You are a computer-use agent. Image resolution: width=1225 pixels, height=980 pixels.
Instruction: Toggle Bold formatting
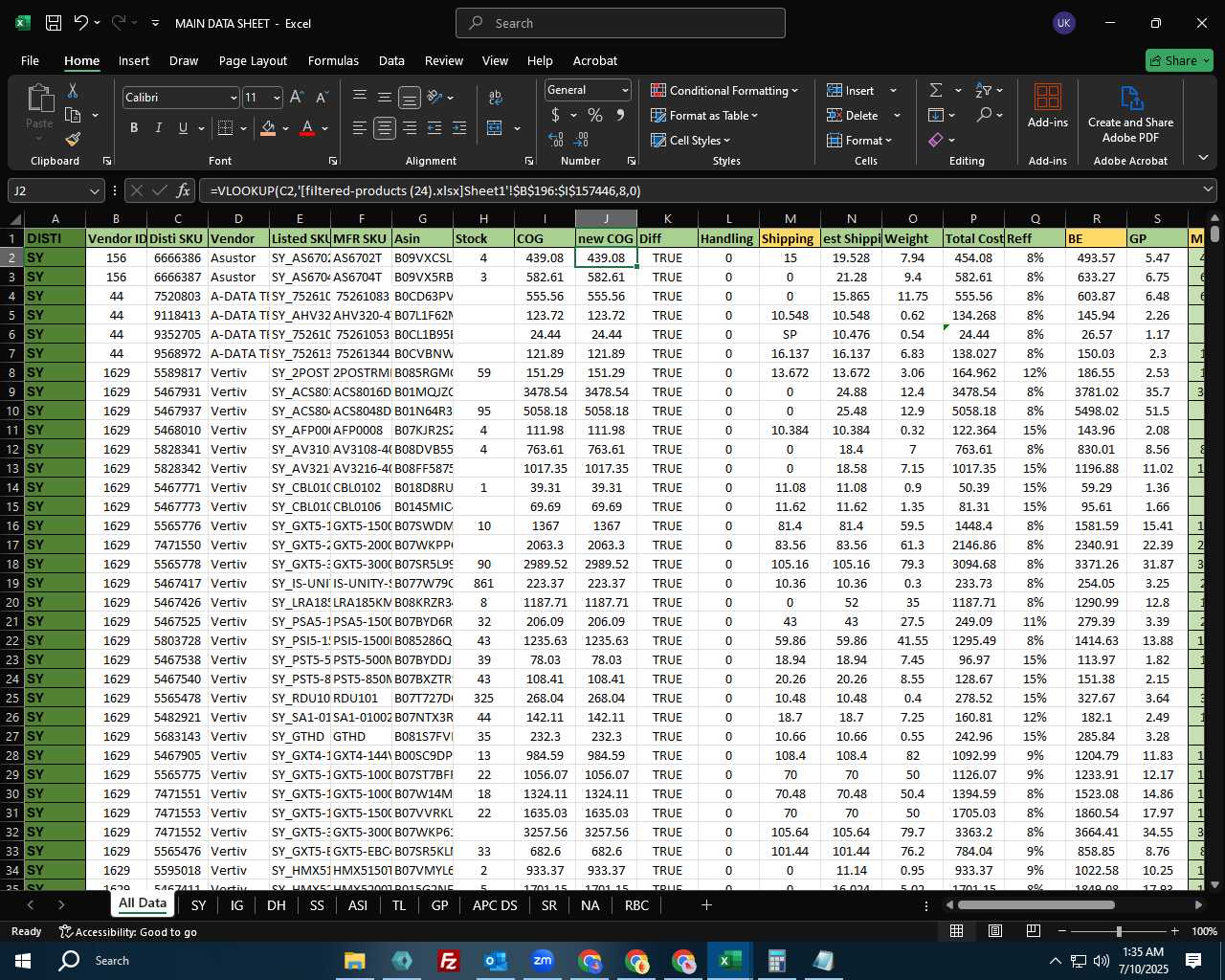134,128
